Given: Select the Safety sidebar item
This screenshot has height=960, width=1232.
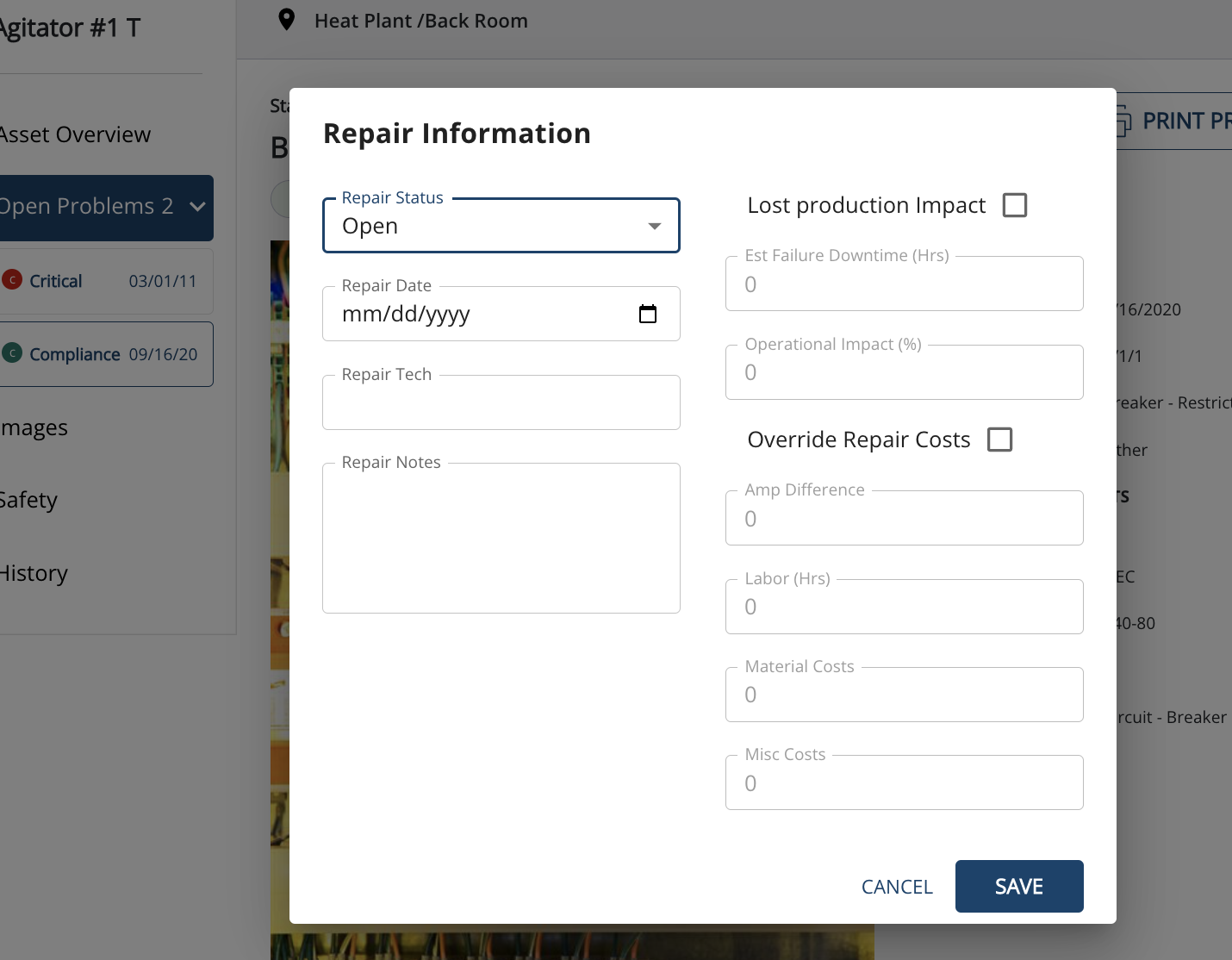Looking at the screenshot, I should pos(29,500).
